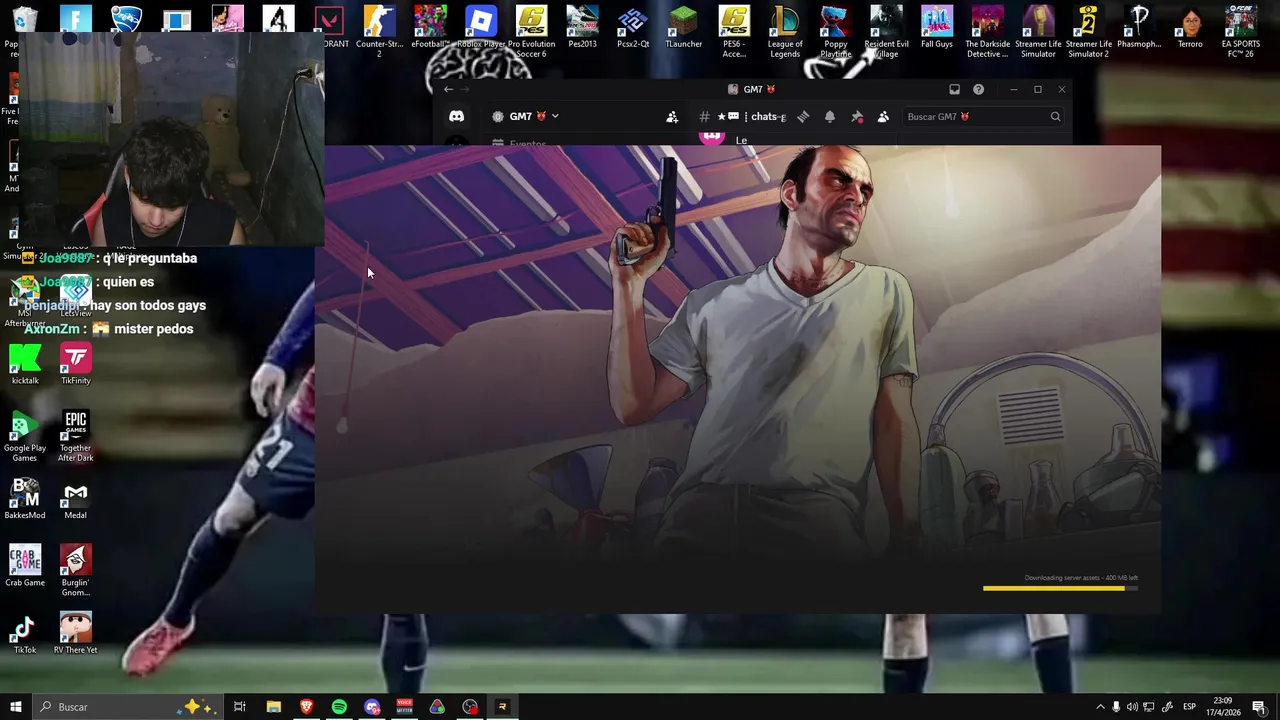The image size is (1280, 720).
Task: Open the Streamer Life Simulator 2 icon
Action: point(1088,30)
